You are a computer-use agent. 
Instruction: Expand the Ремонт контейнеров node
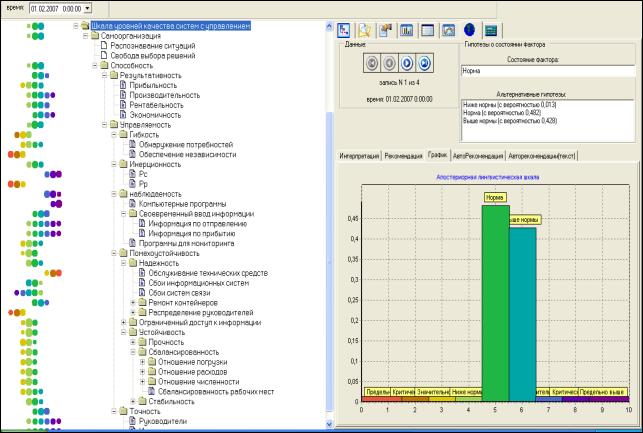(x=133, y=303)
